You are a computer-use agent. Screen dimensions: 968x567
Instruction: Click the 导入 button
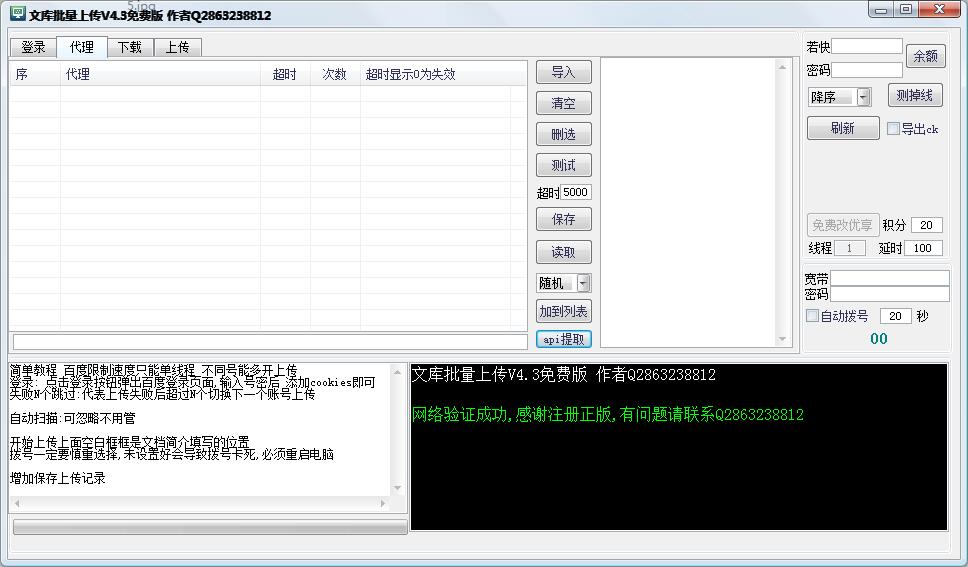[x=564, y=72]
